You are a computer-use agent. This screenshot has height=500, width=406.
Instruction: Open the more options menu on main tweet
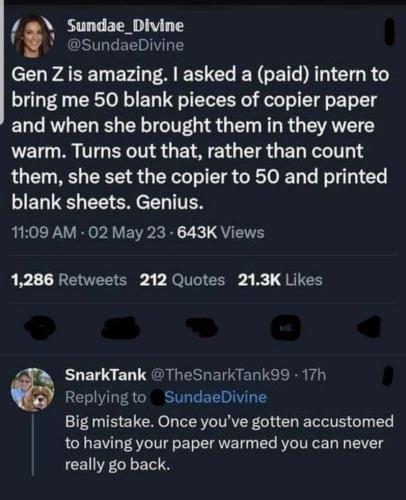pyautogui.click(x=390, y=32)
